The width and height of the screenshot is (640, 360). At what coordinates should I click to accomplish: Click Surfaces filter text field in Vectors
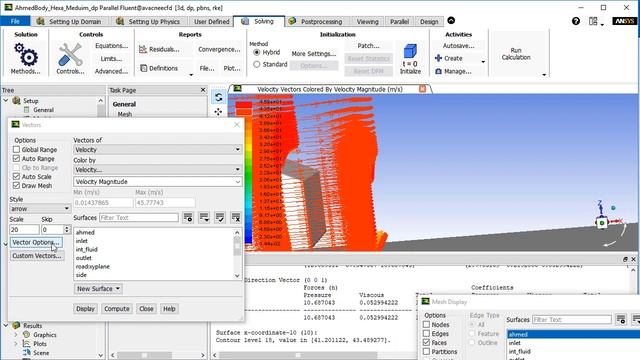pos(139,218)
